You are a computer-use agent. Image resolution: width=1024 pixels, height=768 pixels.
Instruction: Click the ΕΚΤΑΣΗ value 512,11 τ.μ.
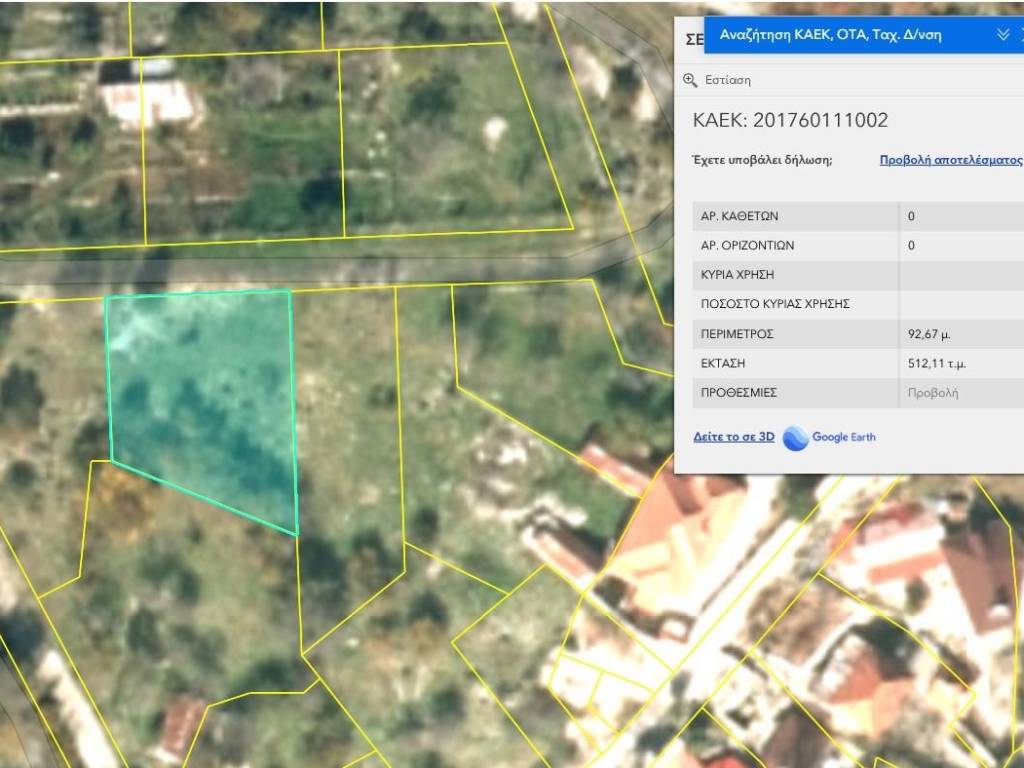click(x=936, y=364)
